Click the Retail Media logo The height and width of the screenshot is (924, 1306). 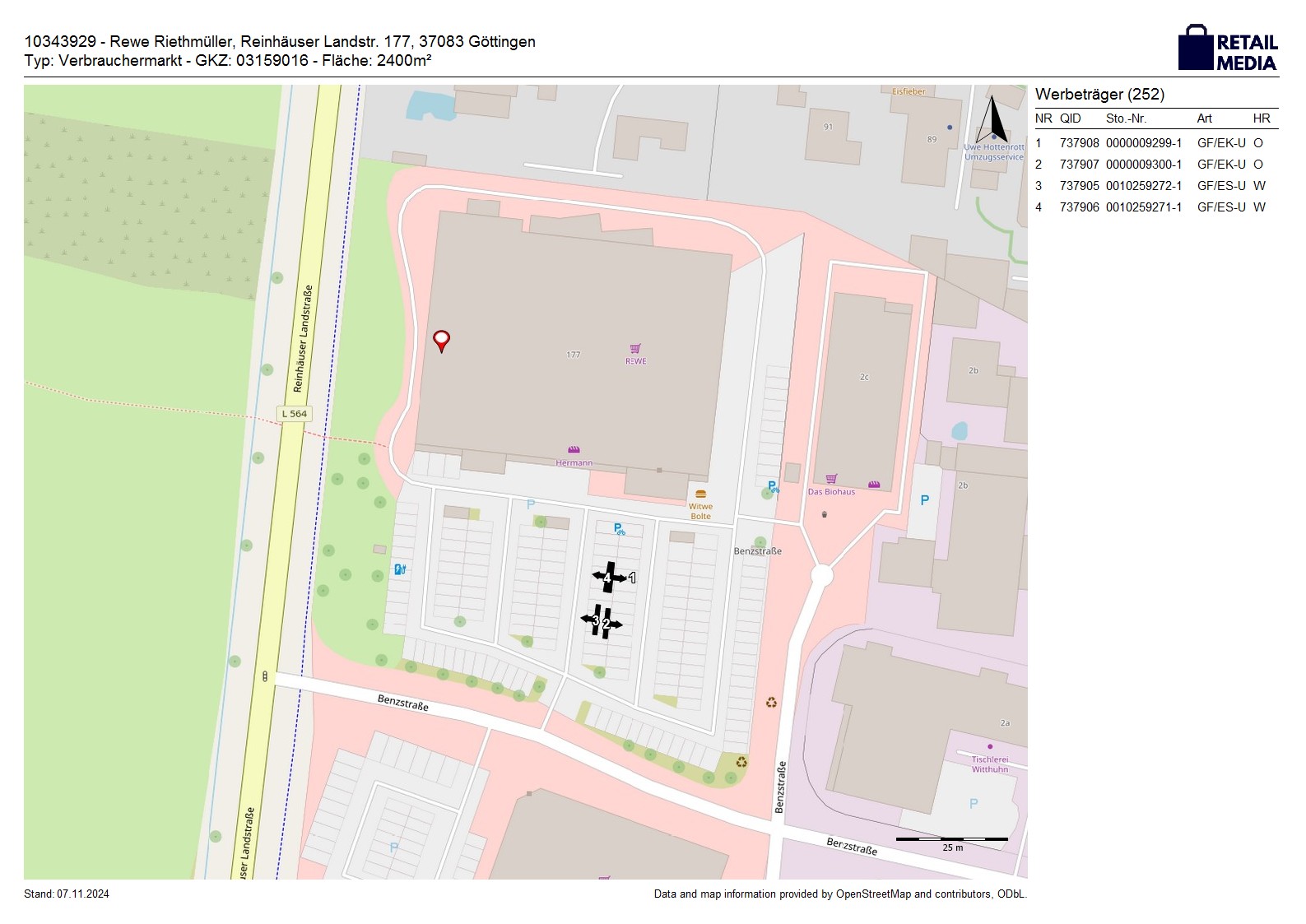pos(1228,48)
